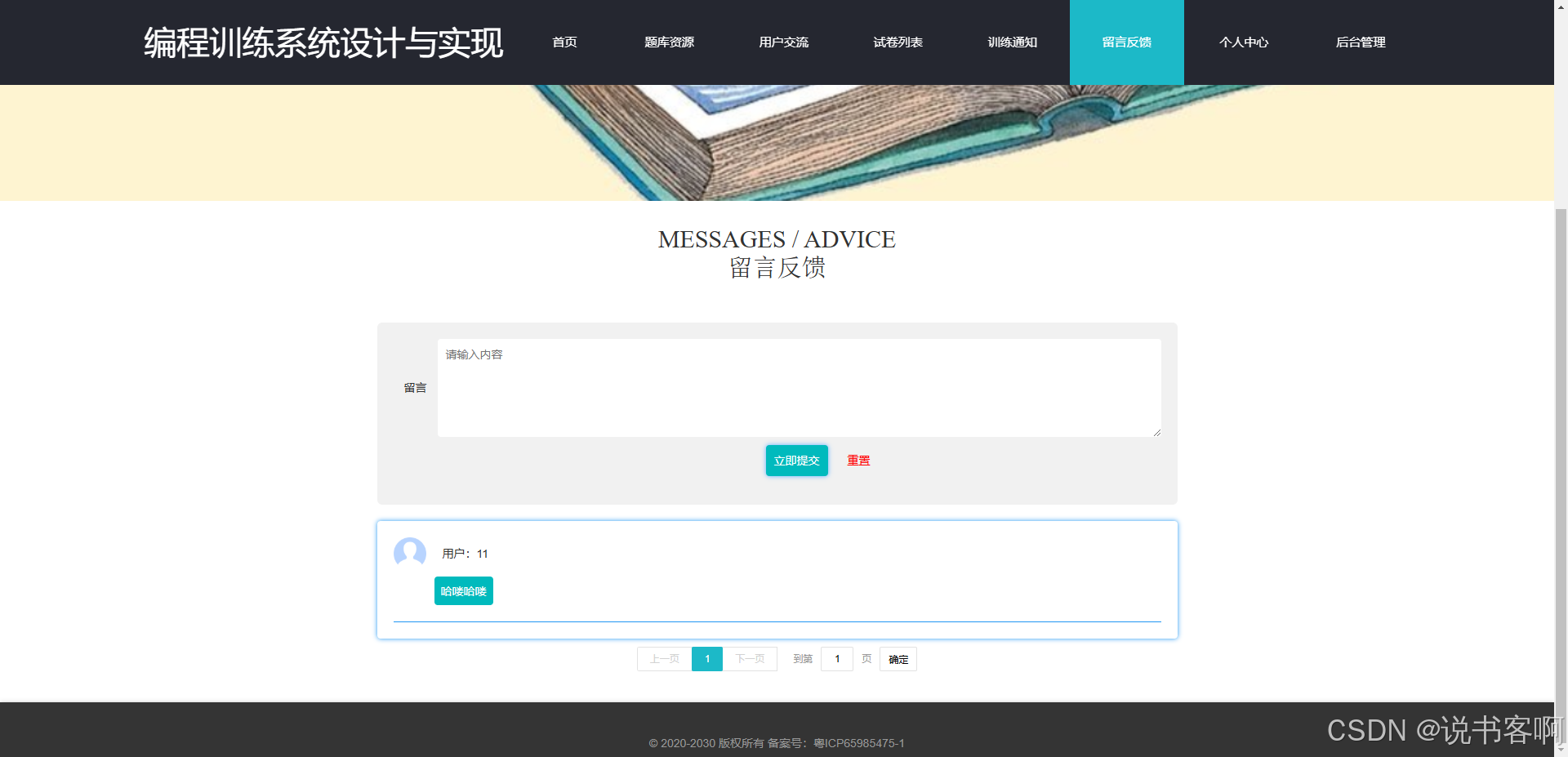Click the book banner image

coord(777,143)
